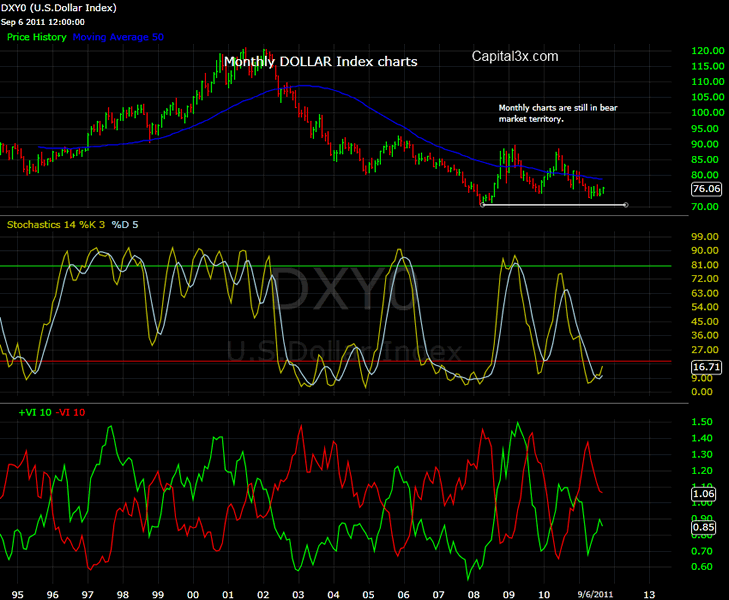This screenshot has height=600, width=729.
Task: Click the DXY0 (U.S.Dollar Index) chart title
Action: point(56,7)
